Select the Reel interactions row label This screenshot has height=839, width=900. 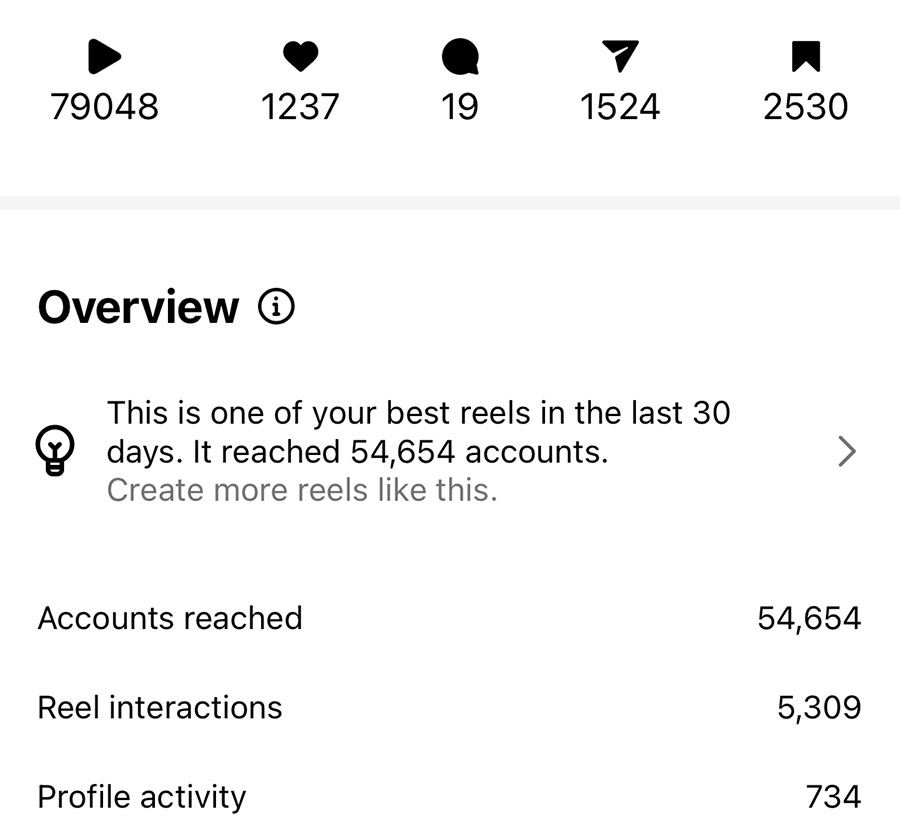click(160, 708)
